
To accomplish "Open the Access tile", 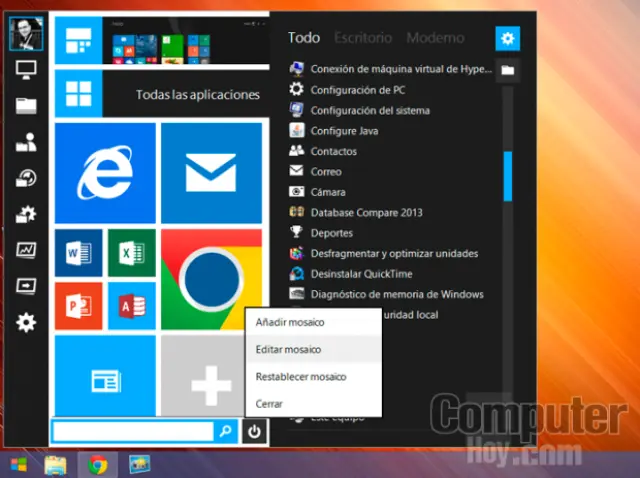I will [130, 304].
